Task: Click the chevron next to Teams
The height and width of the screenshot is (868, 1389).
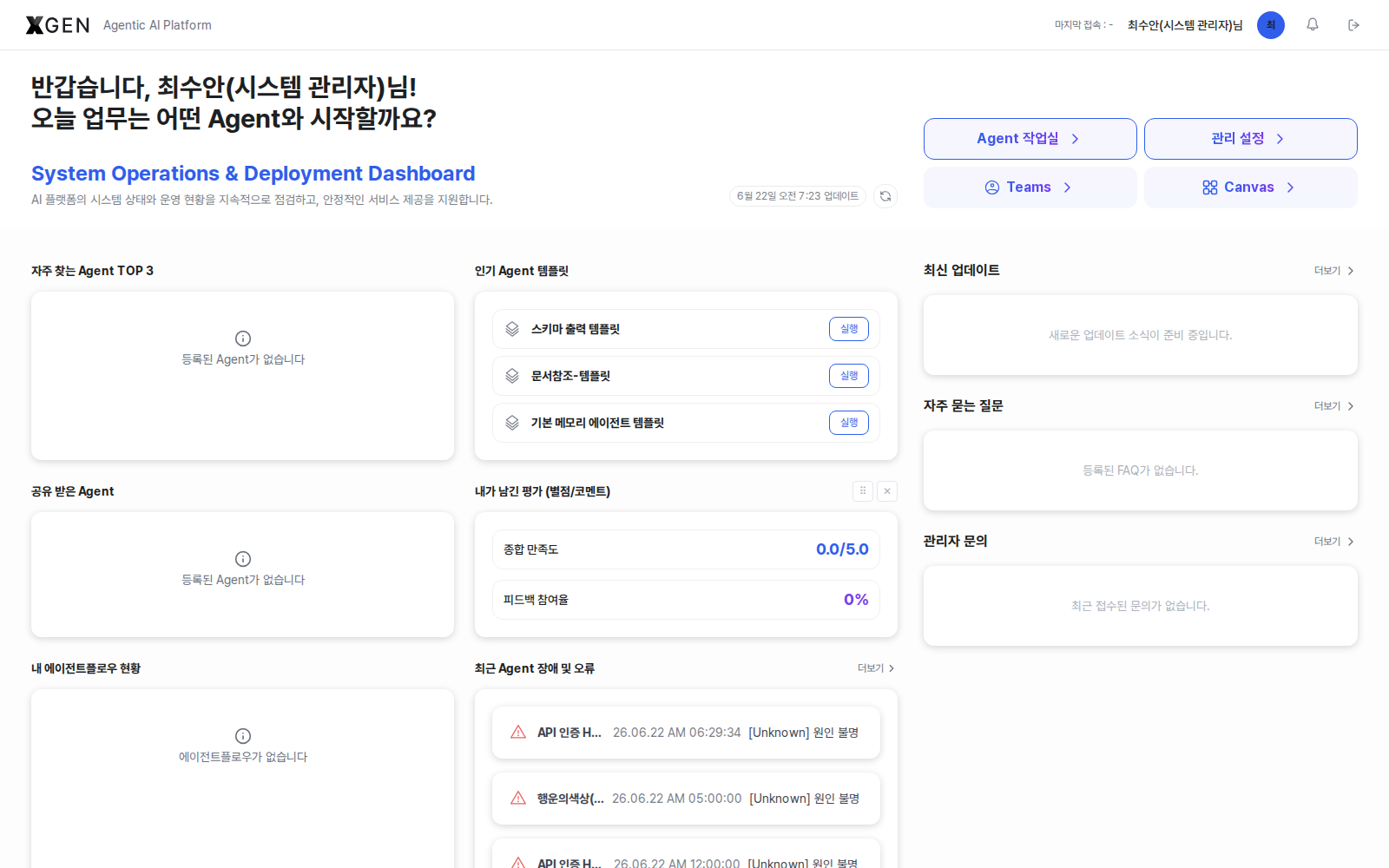Action: (1067, 187)
